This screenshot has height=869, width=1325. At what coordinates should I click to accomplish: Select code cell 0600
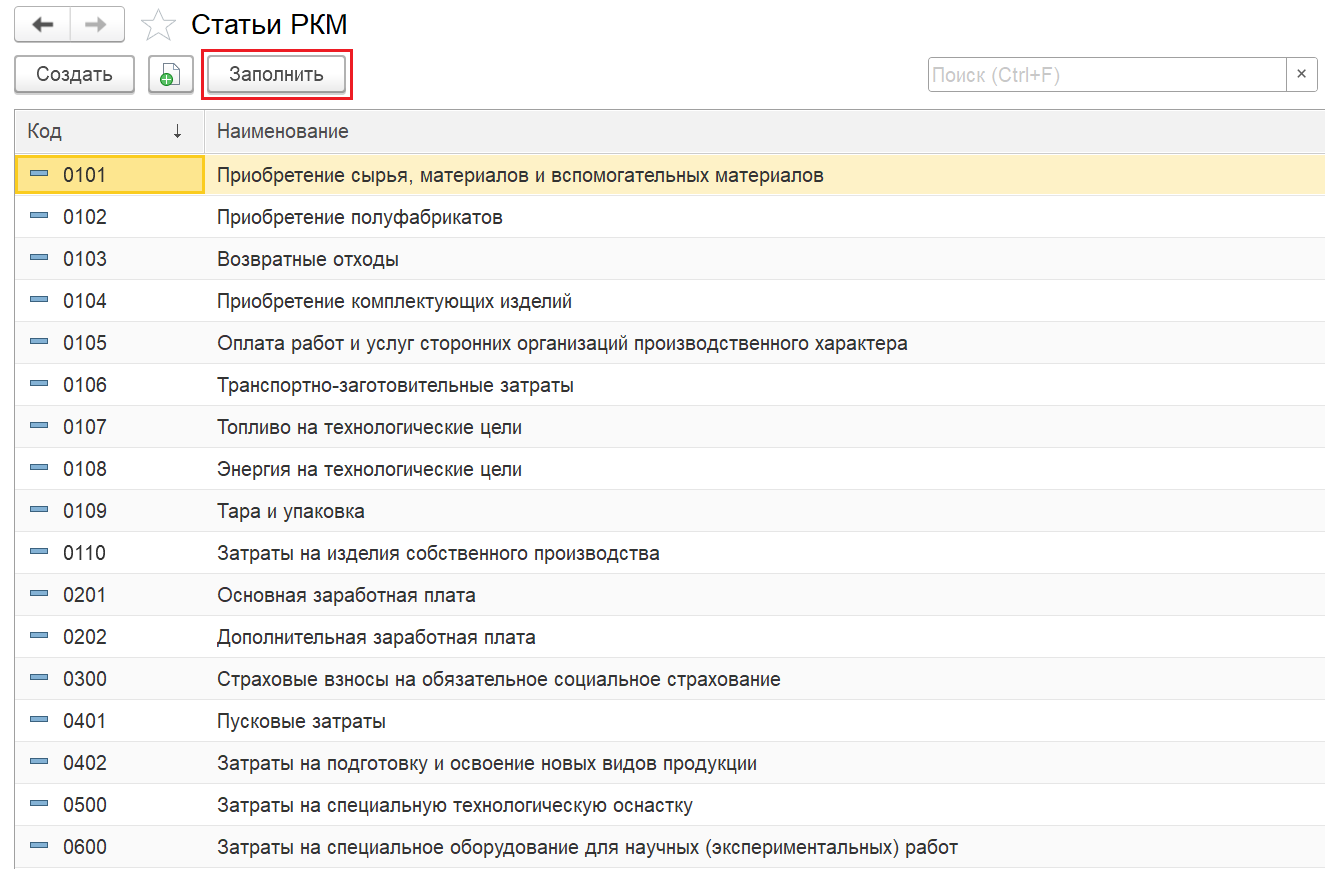pyautogui.click(x=110, y=847)
